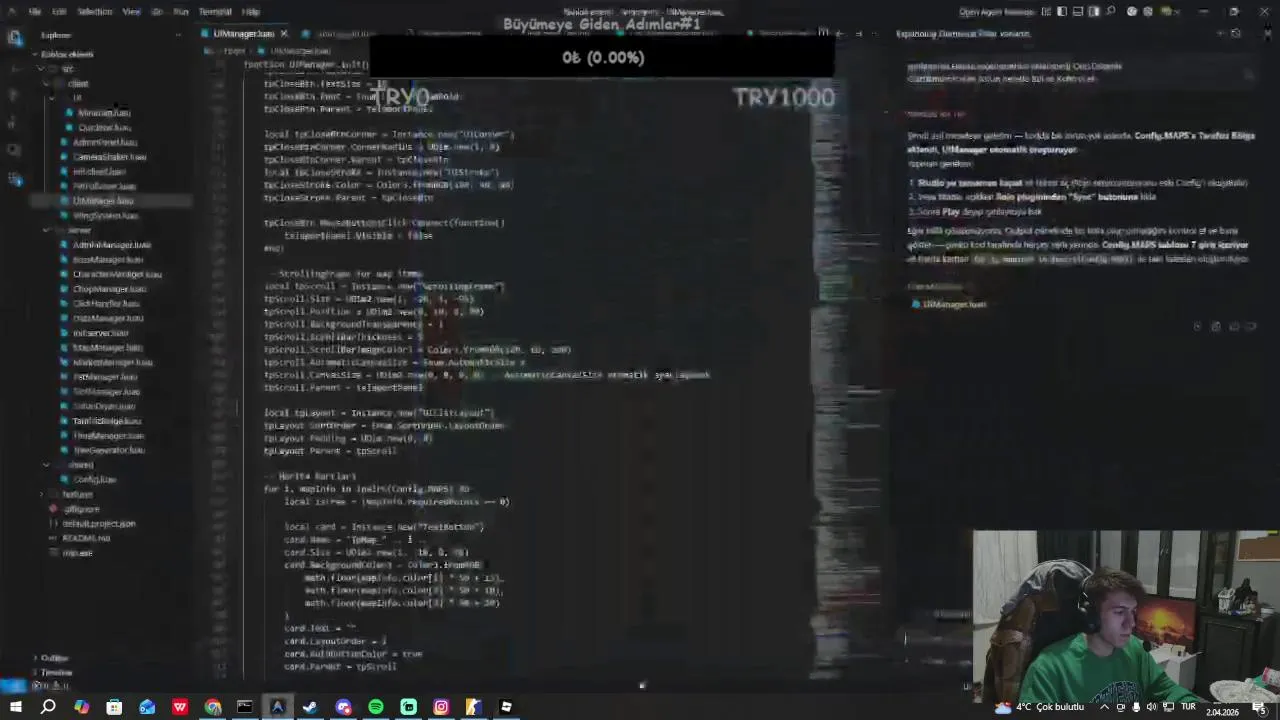Open Config.luau in shared folder
The image size is (1280, 720).
tap(94, 480)
